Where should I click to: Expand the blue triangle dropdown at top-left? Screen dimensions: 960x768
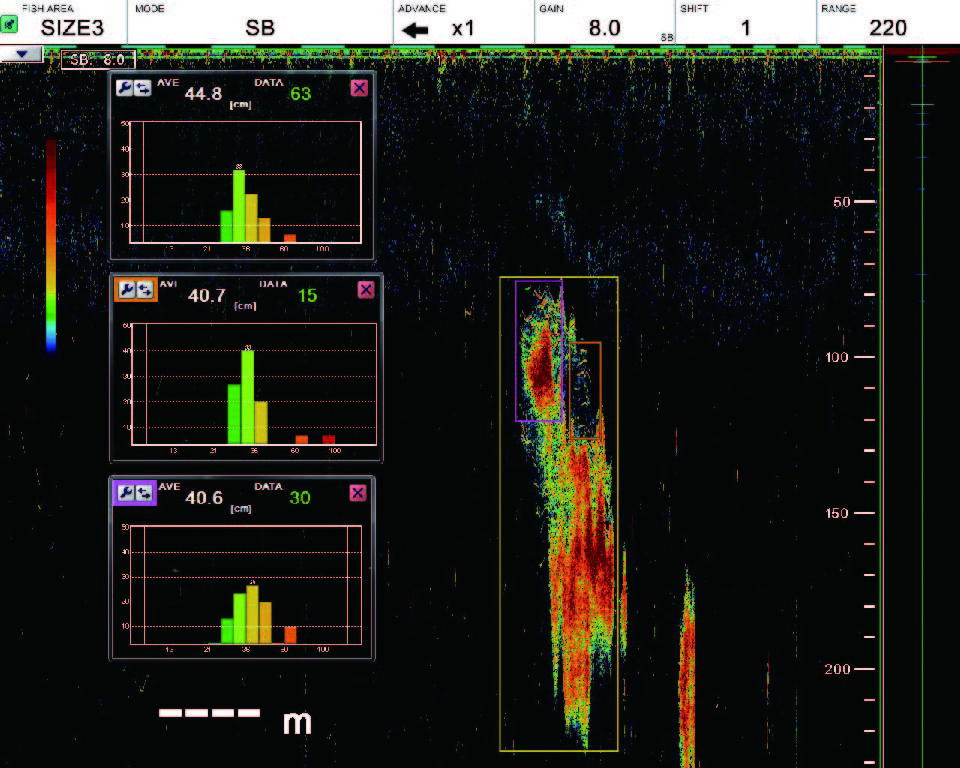21,54
